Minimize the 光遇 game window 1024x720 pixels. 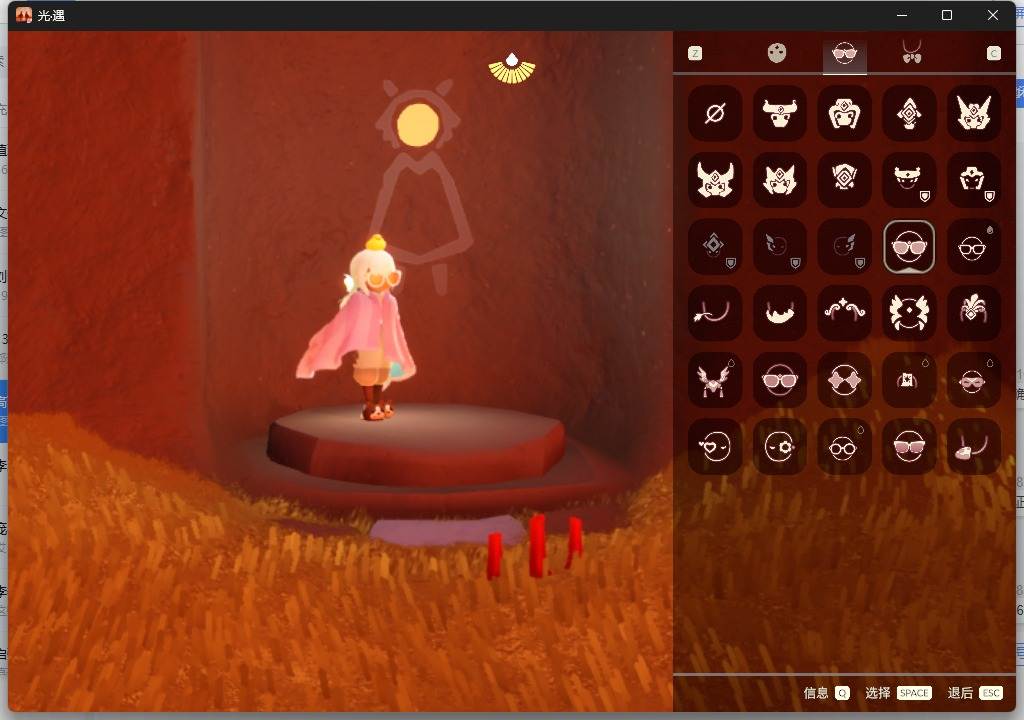point(903,15)
